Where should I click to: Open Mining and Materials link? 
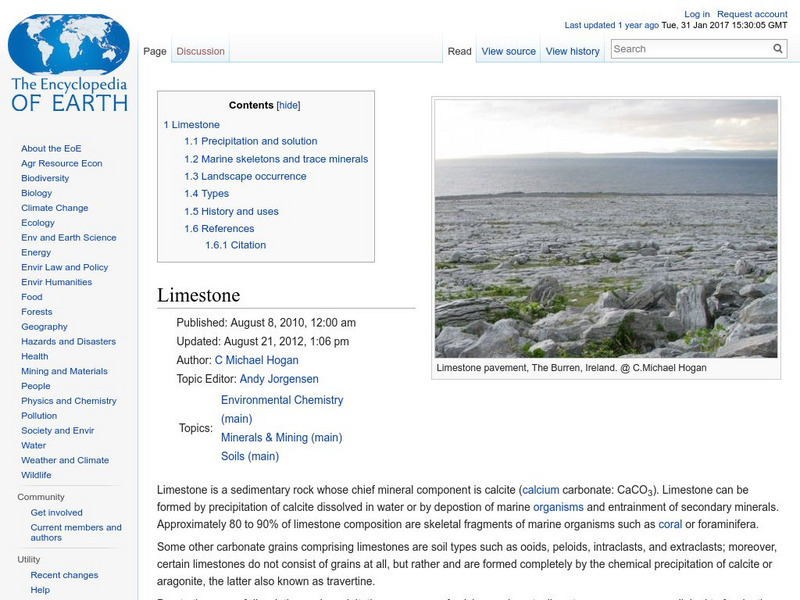(x=64, y=371)
